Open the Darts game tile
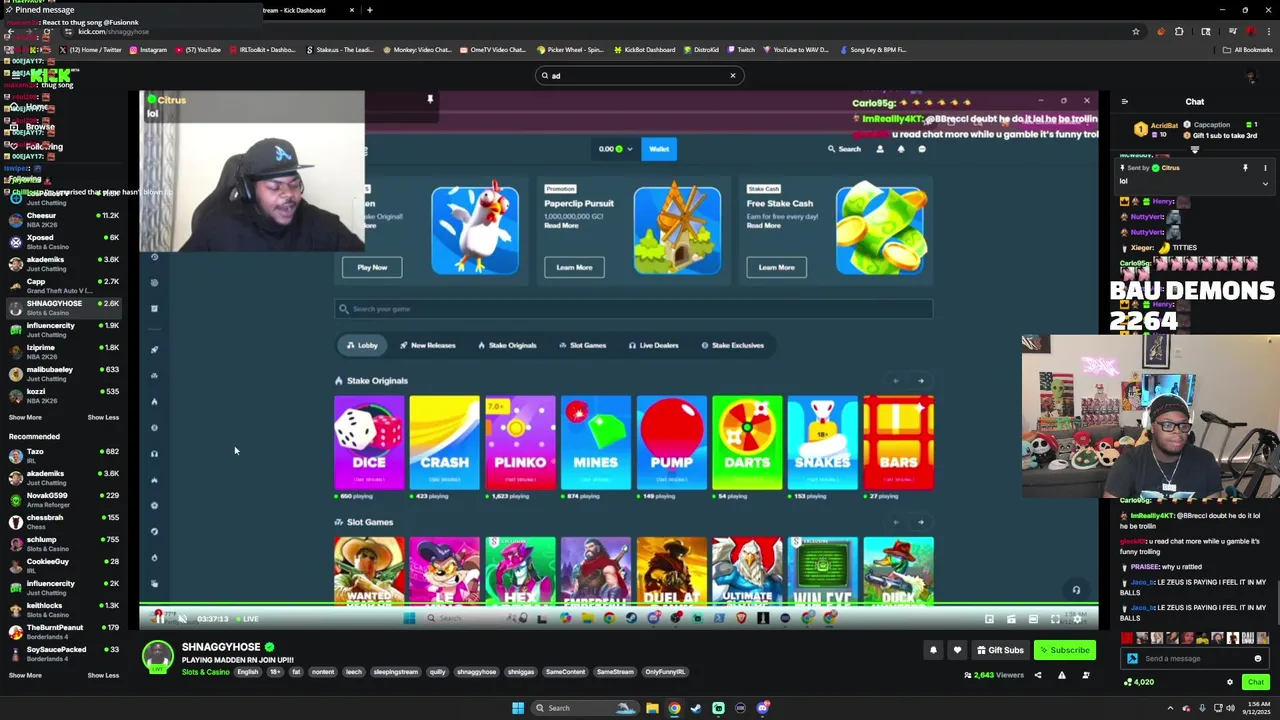1280x720 pixels. click(x=747, y=442)
